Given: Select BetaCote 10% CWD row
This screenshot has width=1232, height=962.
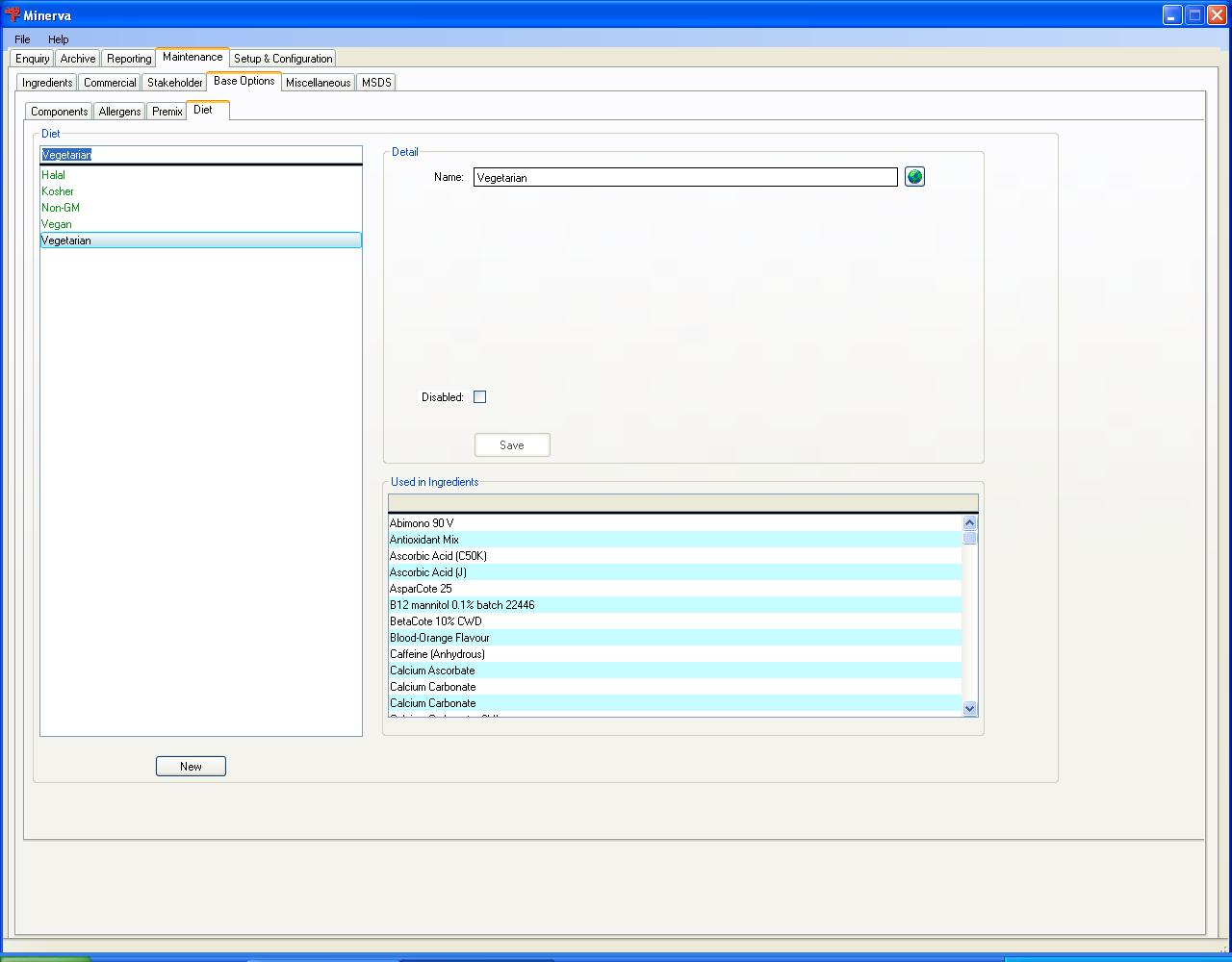Looking at the screenshot, I should click(675, 621).
